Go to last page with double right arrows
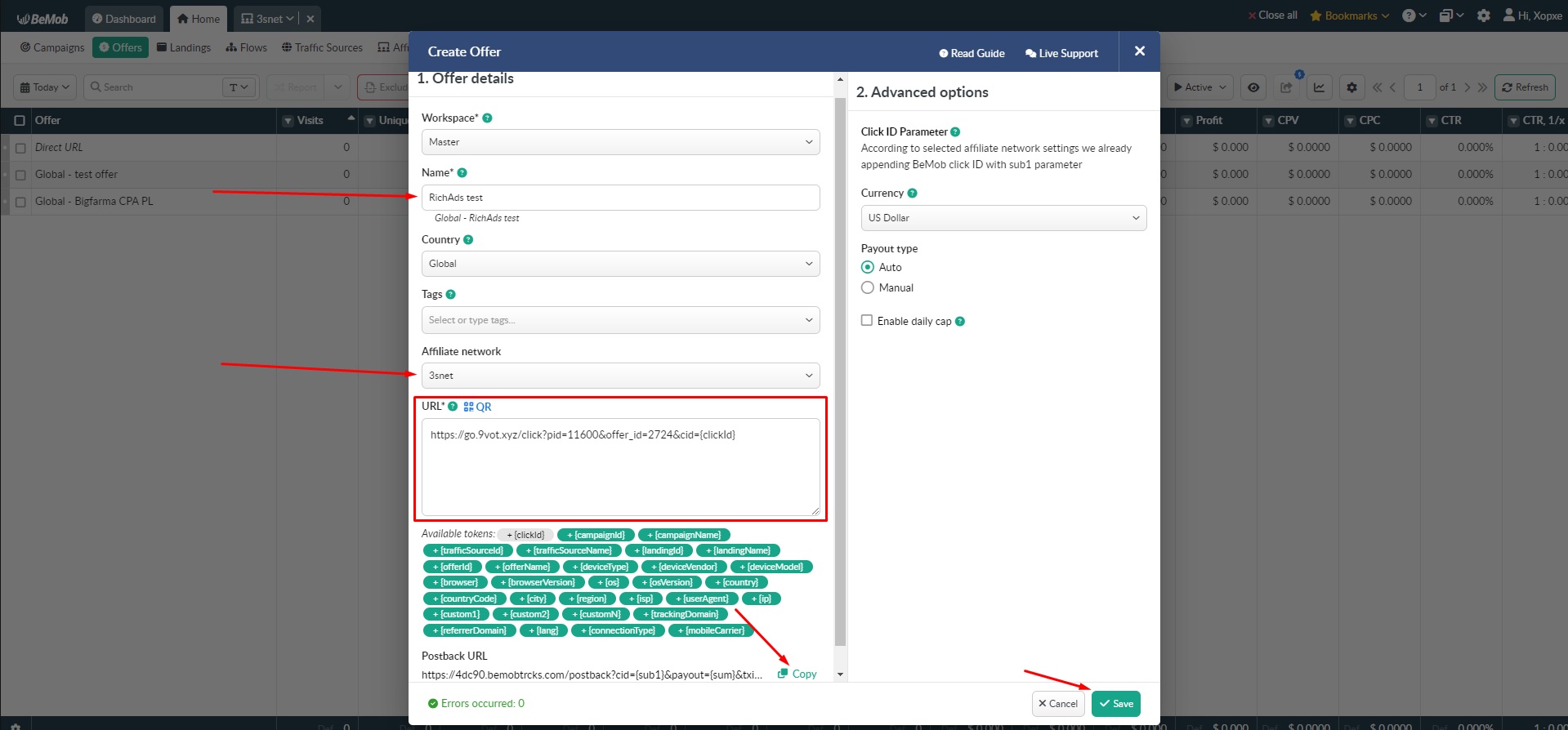 click(x=1482, y=87)
